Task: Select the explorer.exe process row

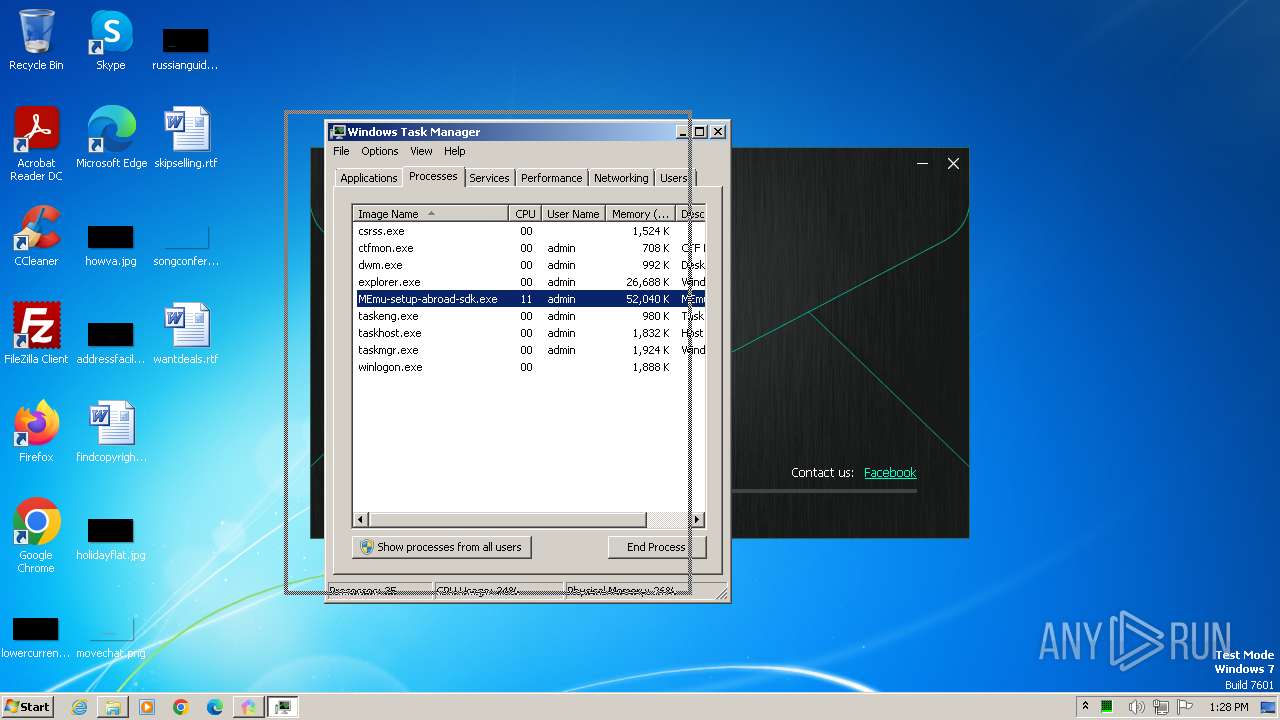Action: (530, 282)
